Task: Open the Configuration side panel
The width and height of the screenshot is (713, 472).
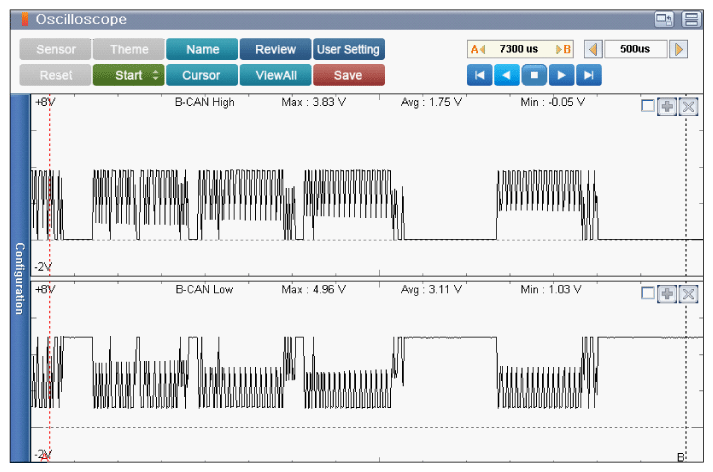Action: [x=18, y=278]
